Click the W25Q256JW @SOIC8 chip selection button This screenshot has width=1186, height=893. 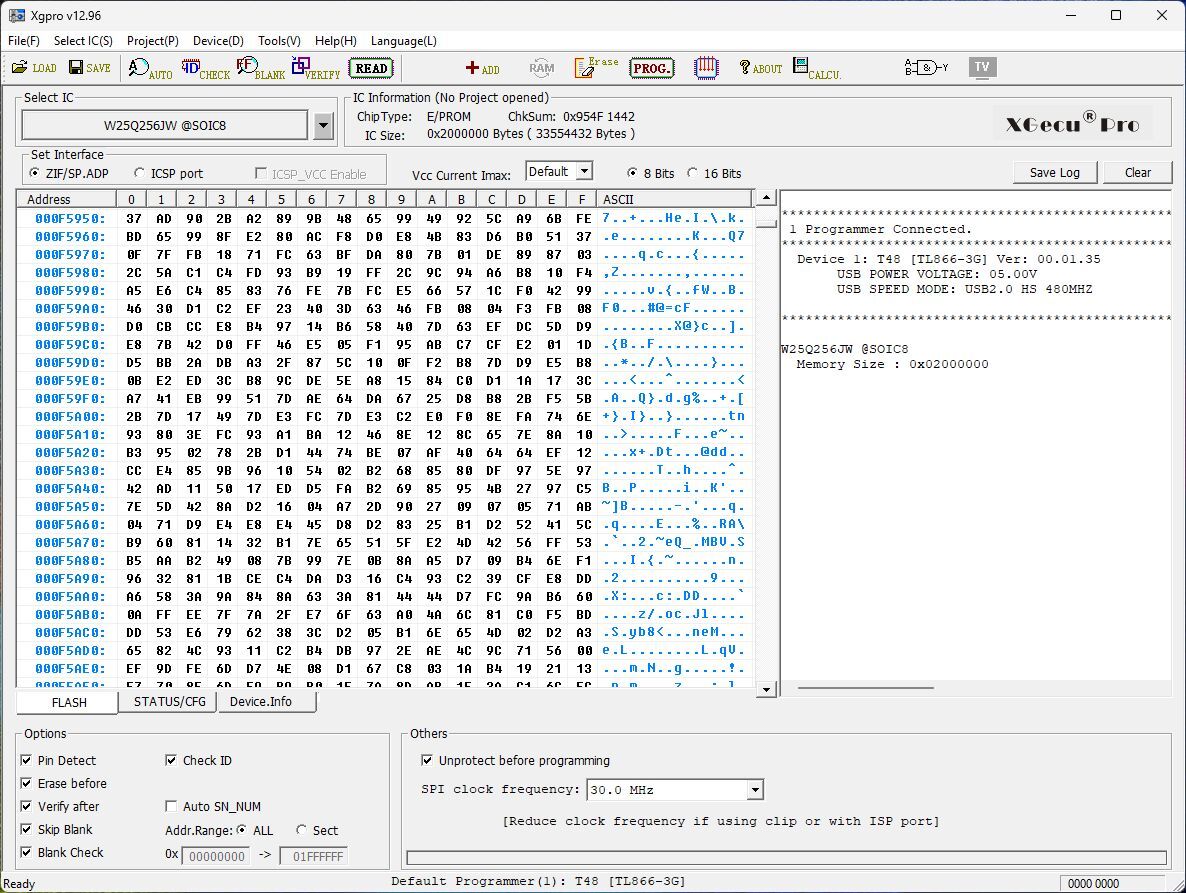point(165,126)
